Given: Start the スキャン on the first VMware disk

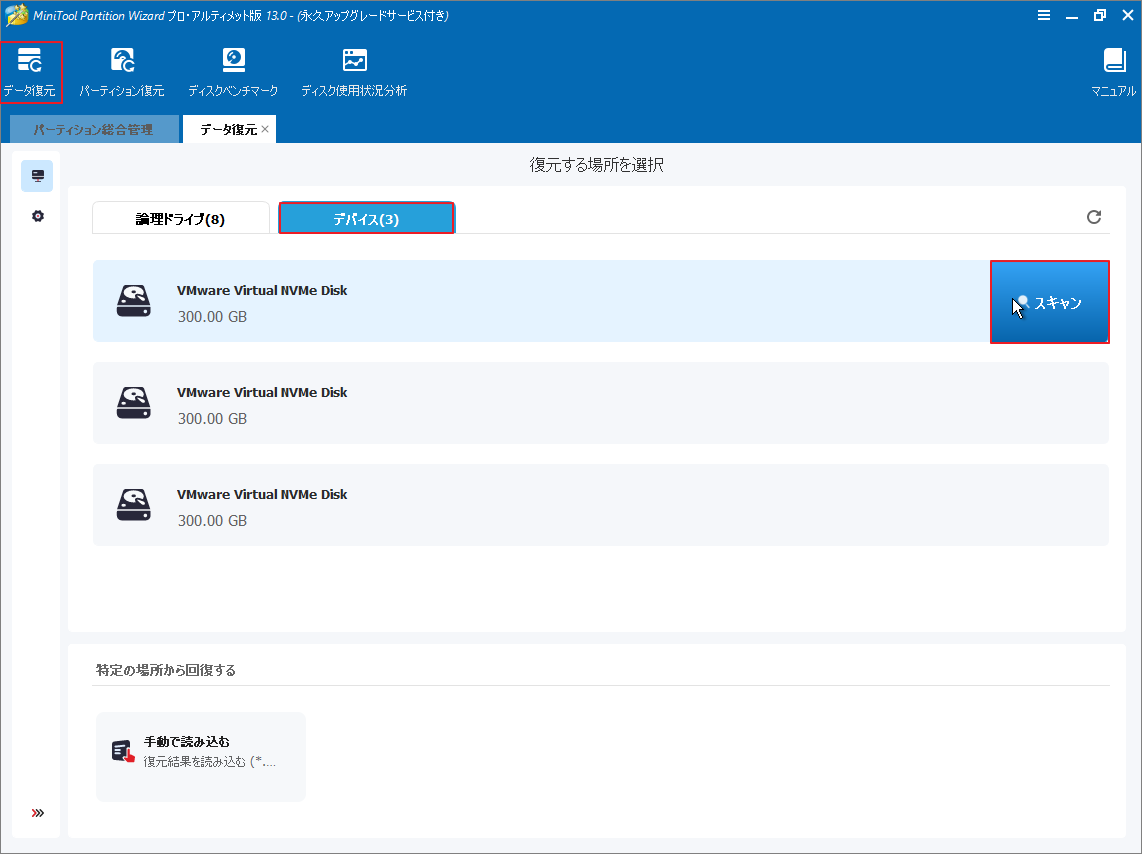Looking at the screenshot, I should (x=1049, y=301).
